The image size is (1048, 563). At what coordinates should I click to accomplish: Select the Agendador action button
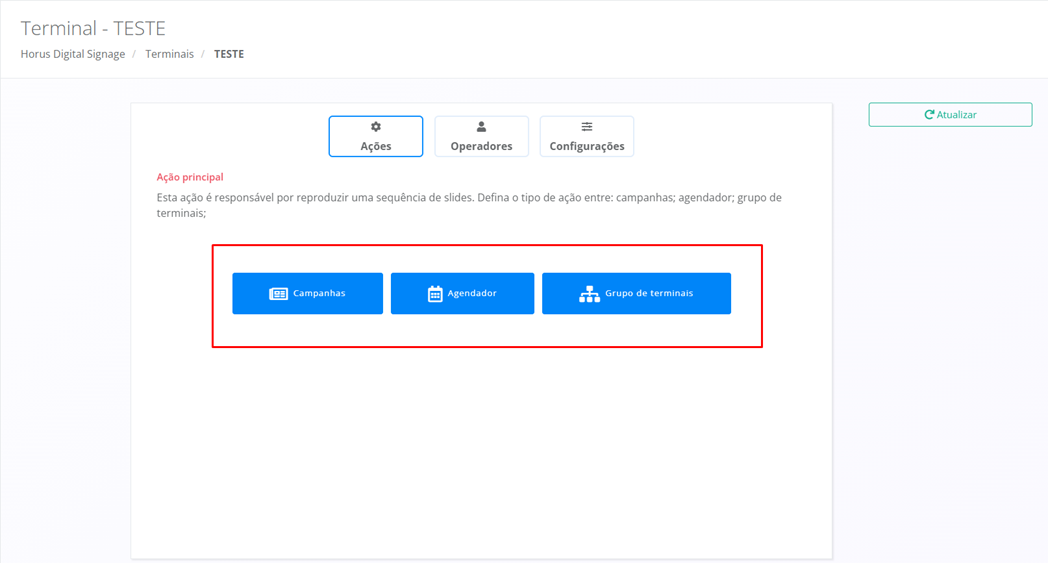point(462,294)
